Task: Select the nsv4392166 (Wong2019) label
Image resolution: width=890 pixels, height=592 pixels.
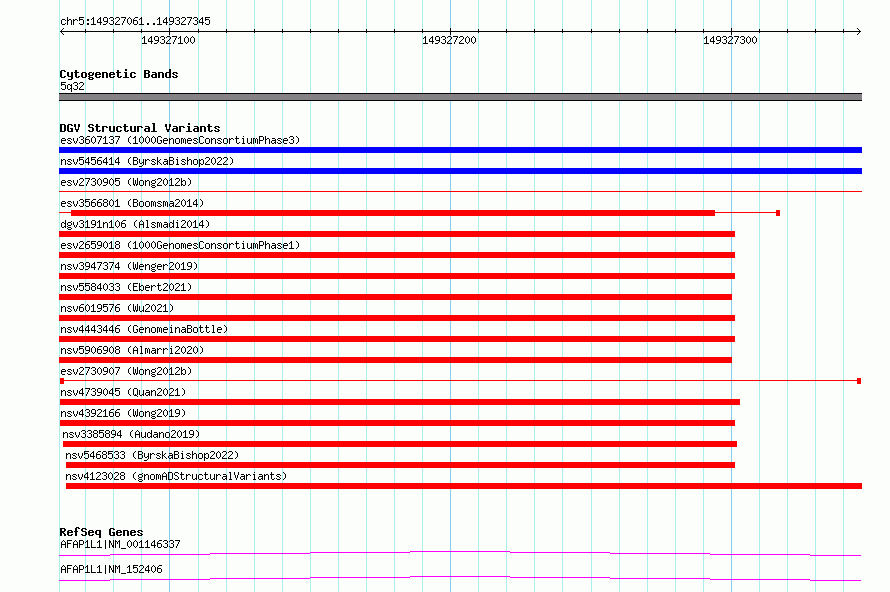Action: click(x=123, y=413)
